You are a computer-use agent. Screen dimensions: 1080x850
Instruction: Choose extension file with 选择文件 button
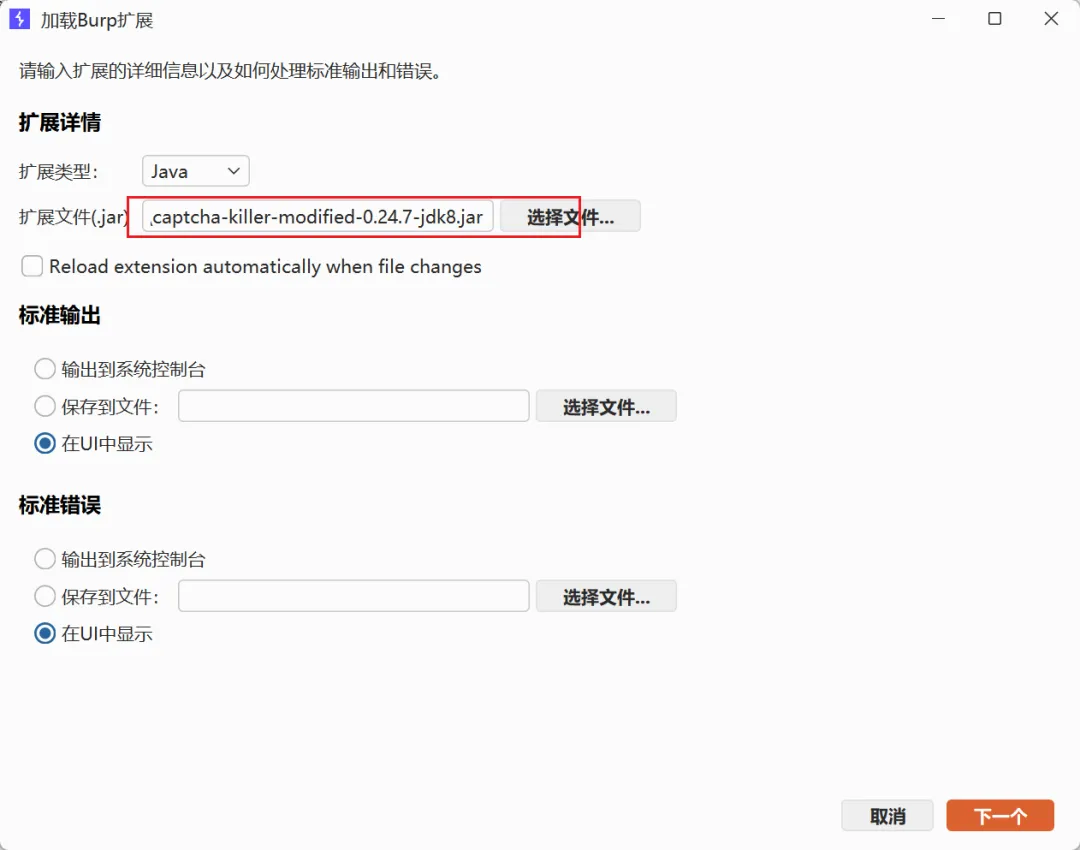[570, 217]
